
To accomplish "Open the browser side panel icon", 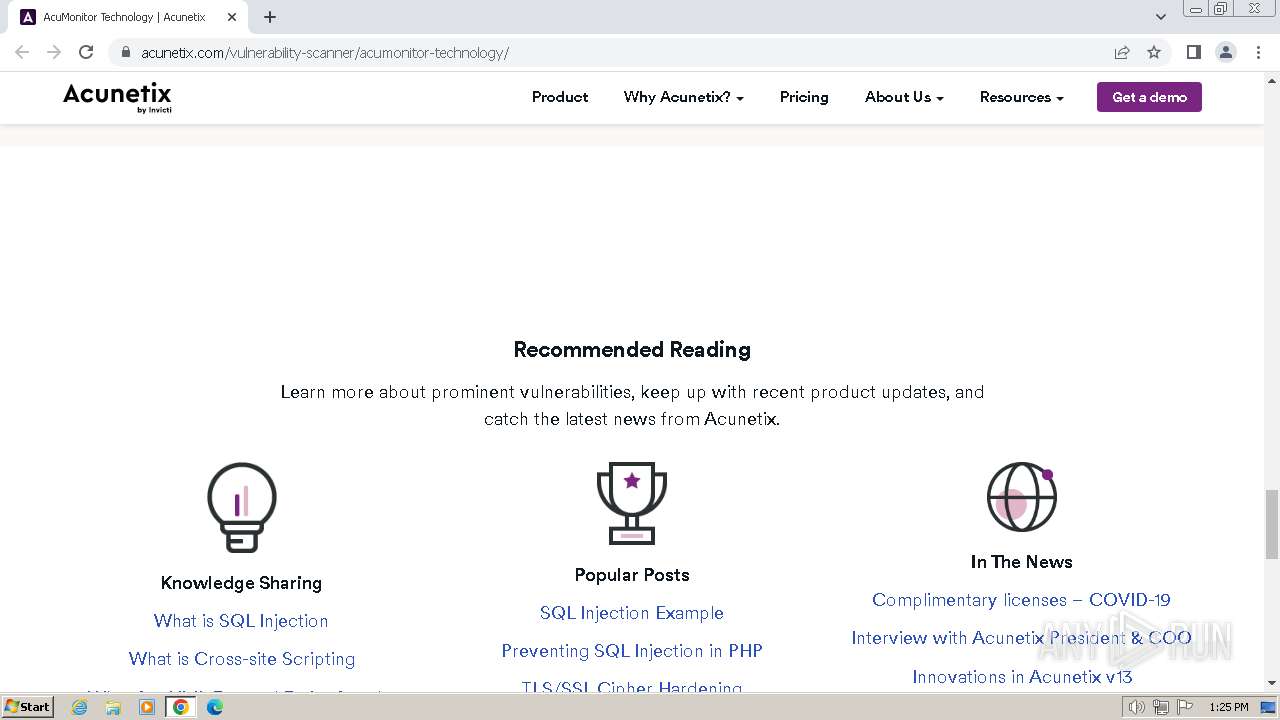I will [1194, 52].
